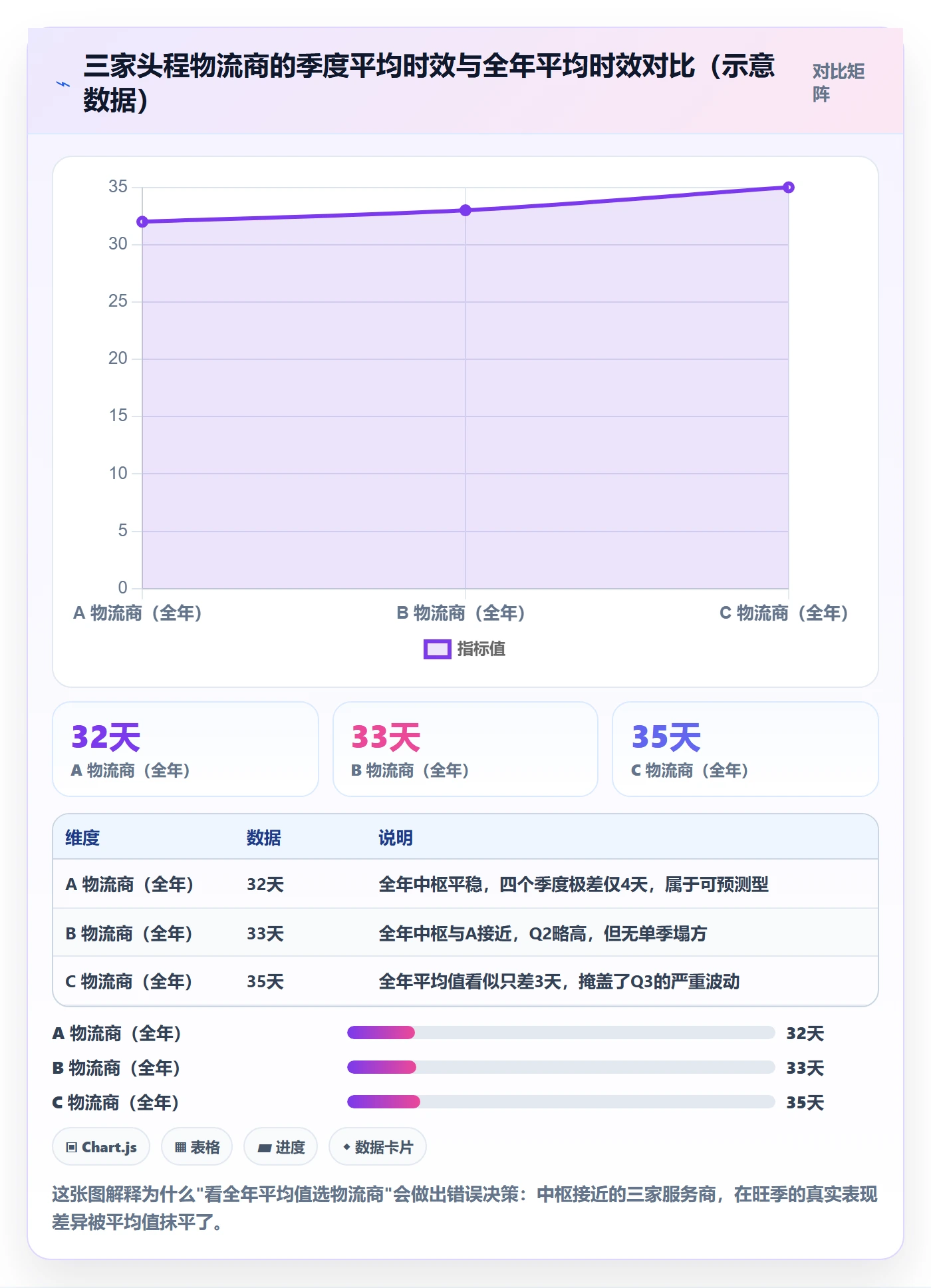Screen dimensions: 931x1288
Task: Click y-axis tick label 20
Action: 118,358
